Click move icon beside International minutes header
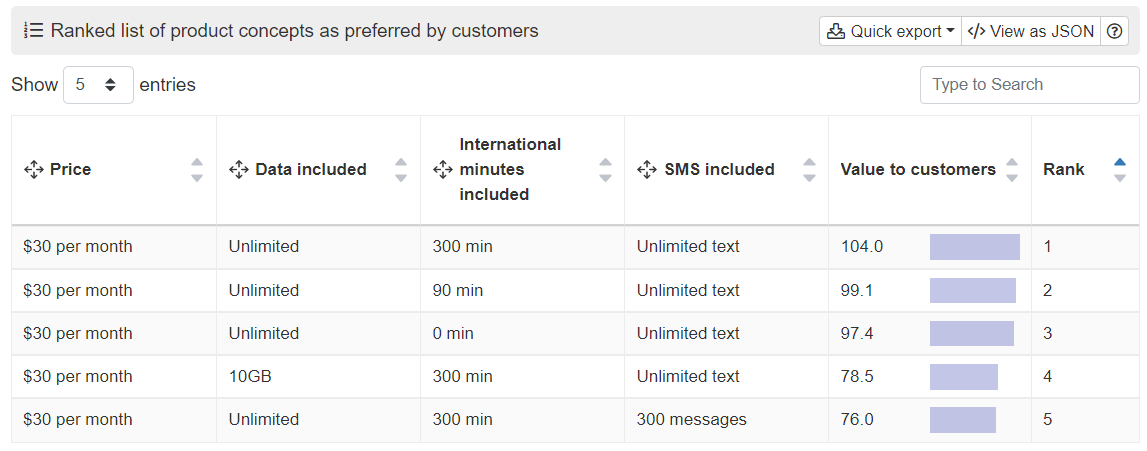The width and height of the screenshot is (1147, 451). click(443, 170)
